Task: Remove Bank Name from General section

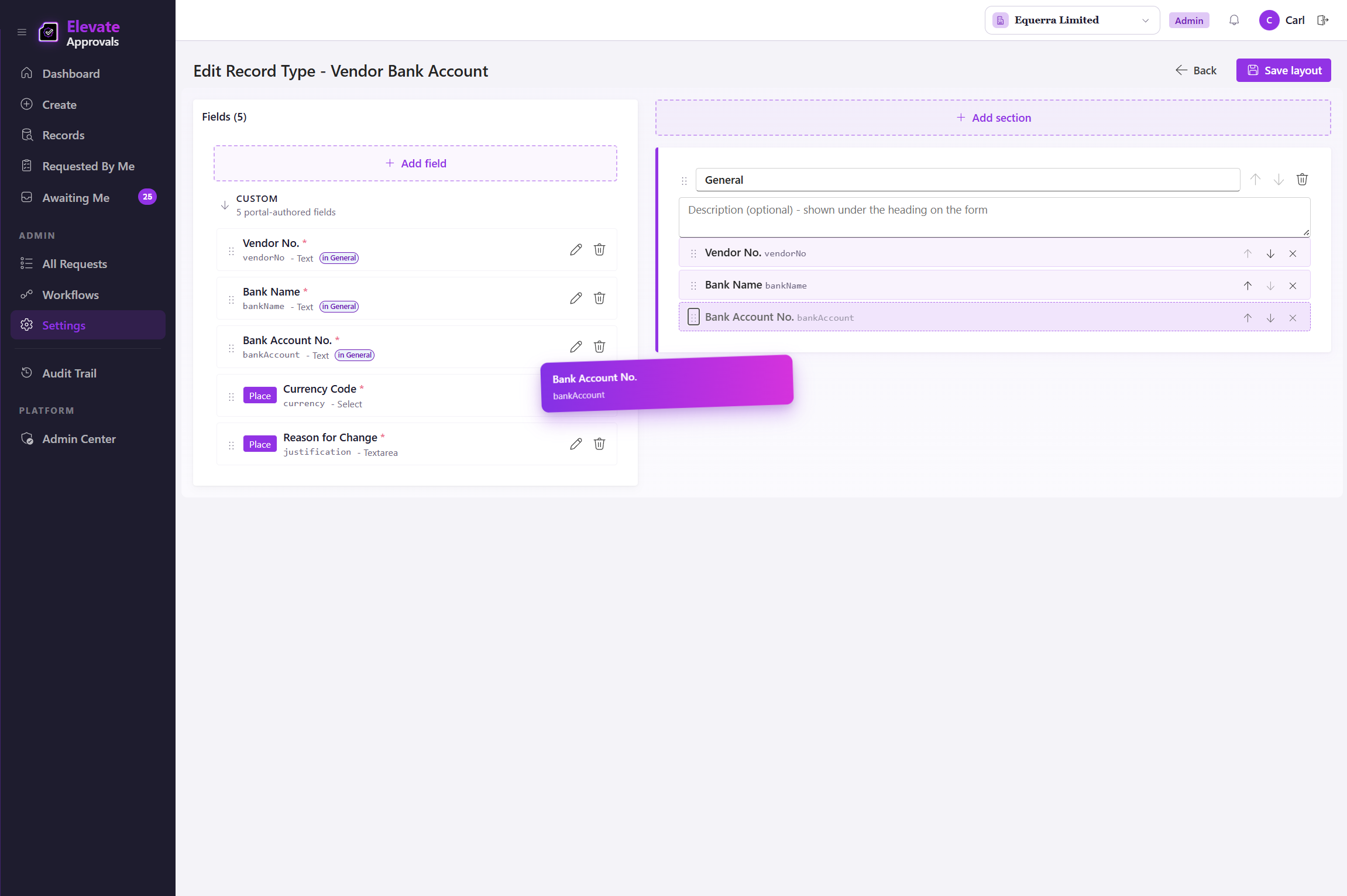Action: (1293, 286)
